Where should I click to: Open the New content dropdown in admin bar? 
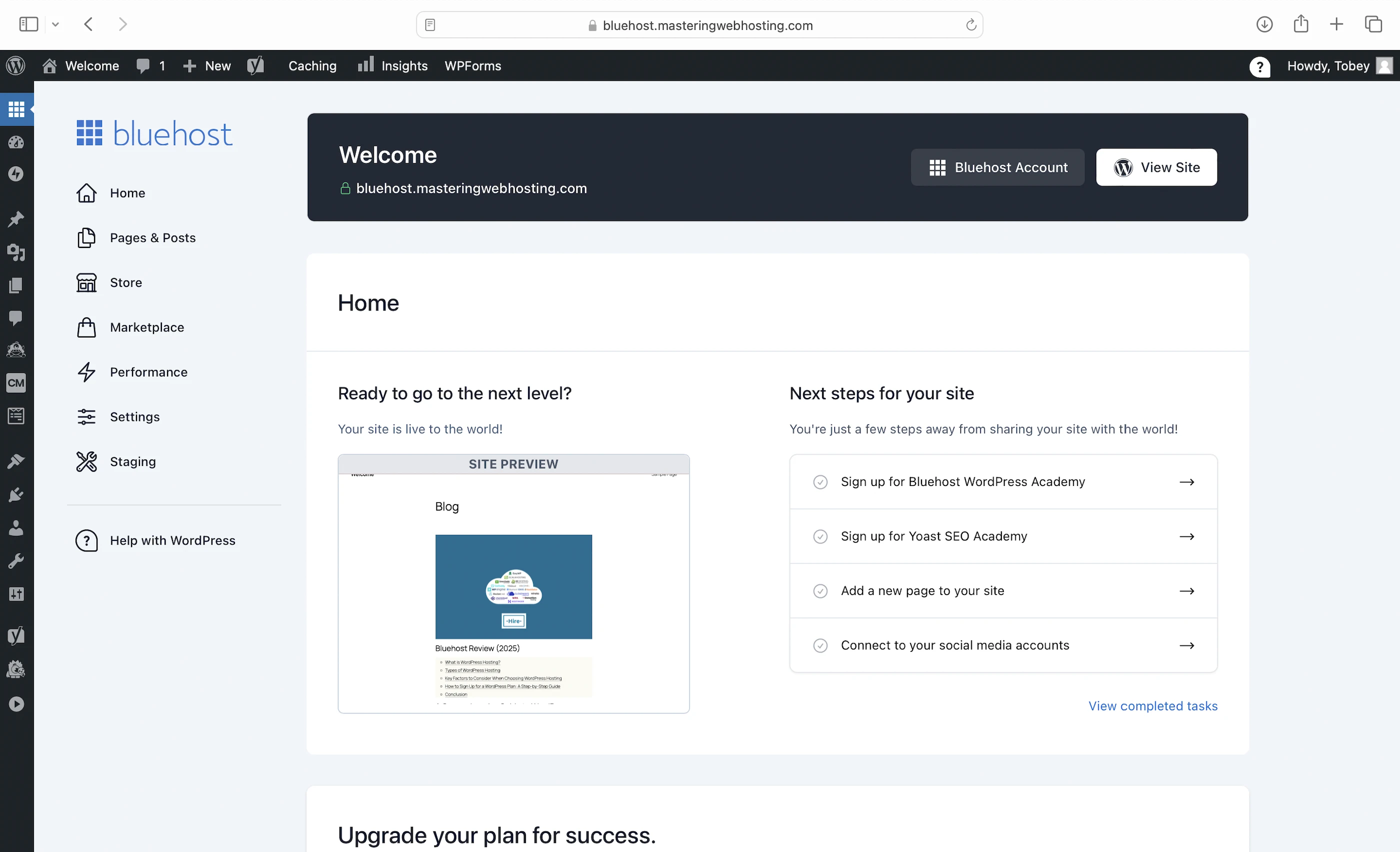coord(207,66)
